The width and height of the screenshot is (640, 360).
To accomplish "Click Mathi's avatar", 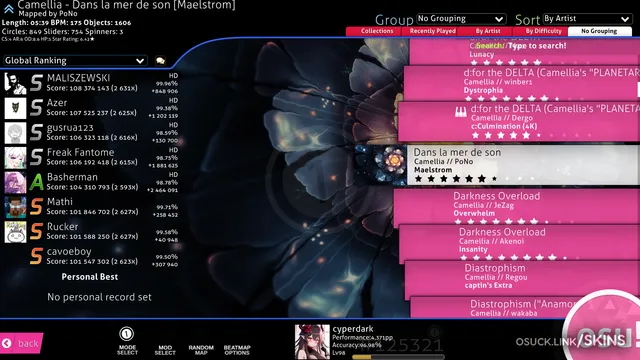I will 15,207.
